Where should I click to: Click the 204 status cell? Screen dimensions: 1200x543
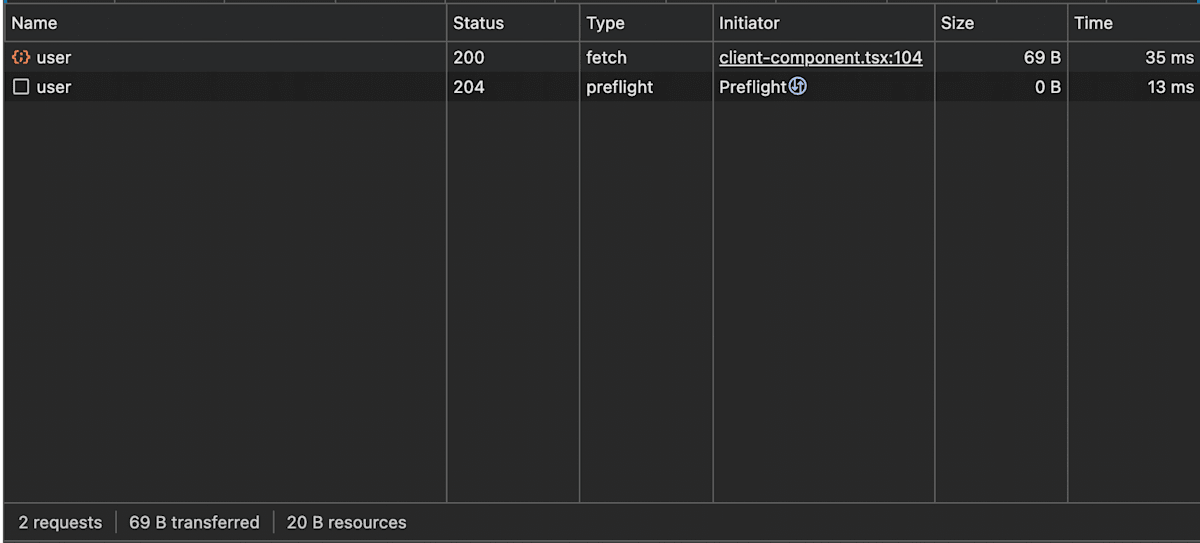[468, 87]
